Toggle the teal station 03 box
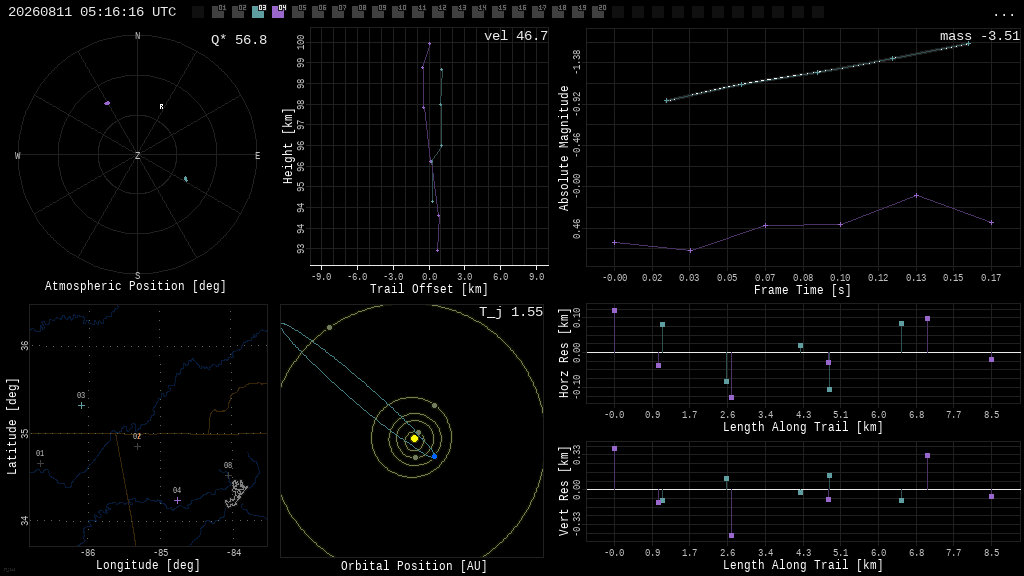Viewport: 1024px width, 576px height. (258, 12)
